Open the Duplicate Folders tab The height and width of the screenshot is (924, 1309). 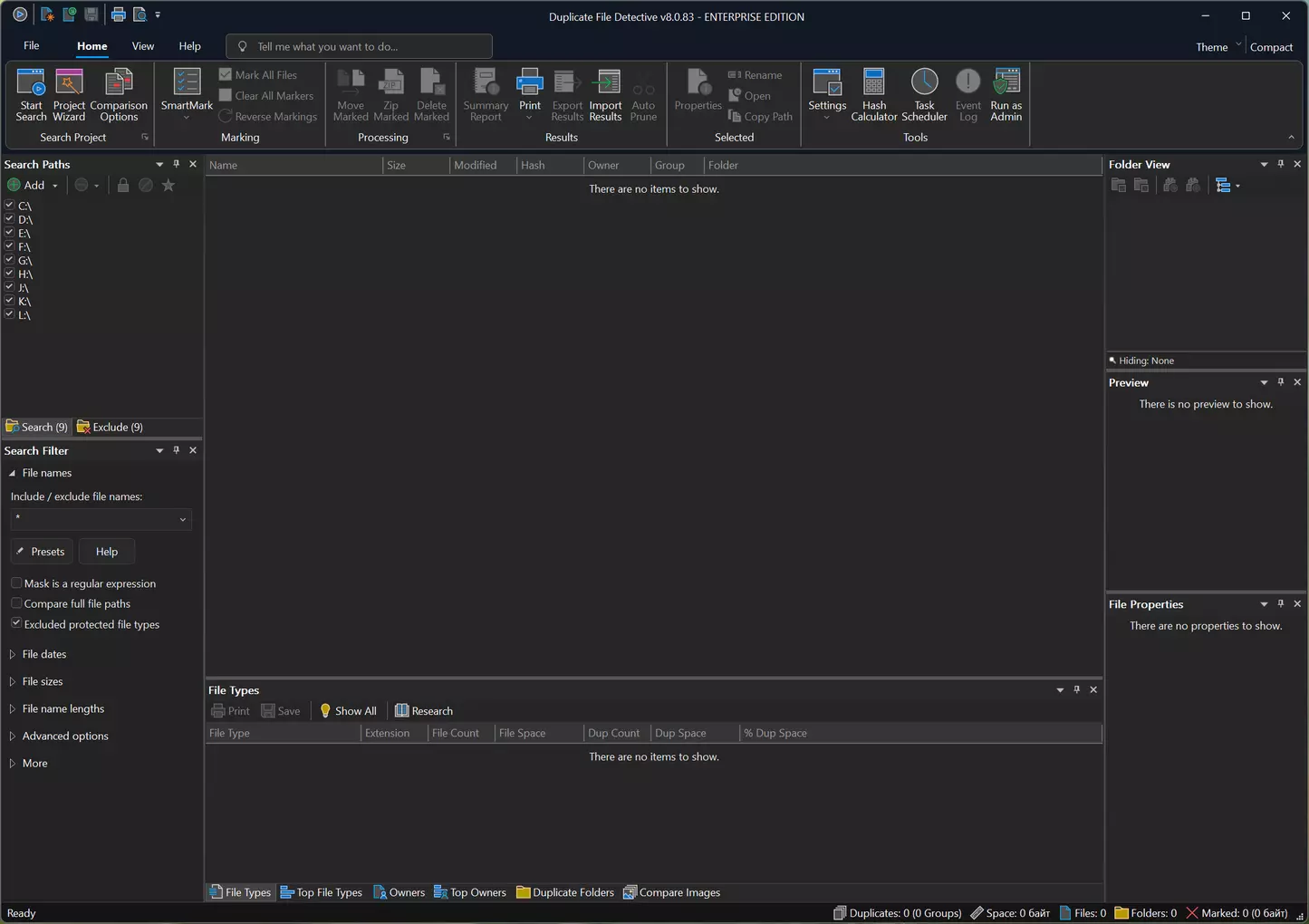coord(565,892)
